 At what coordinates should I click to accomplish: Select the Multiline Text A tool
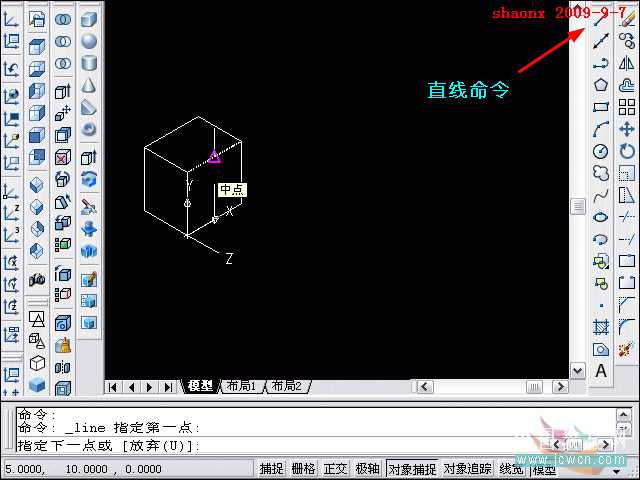(601, 371)
